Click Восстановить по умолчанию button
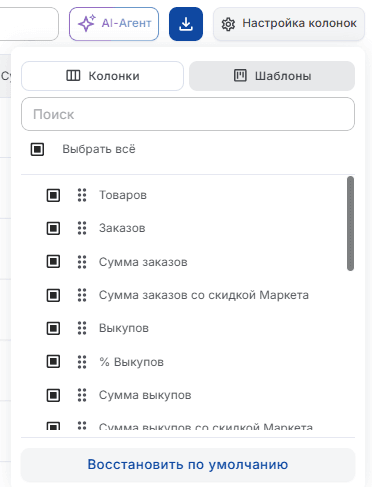372x487 pixels. pos(188,465)
